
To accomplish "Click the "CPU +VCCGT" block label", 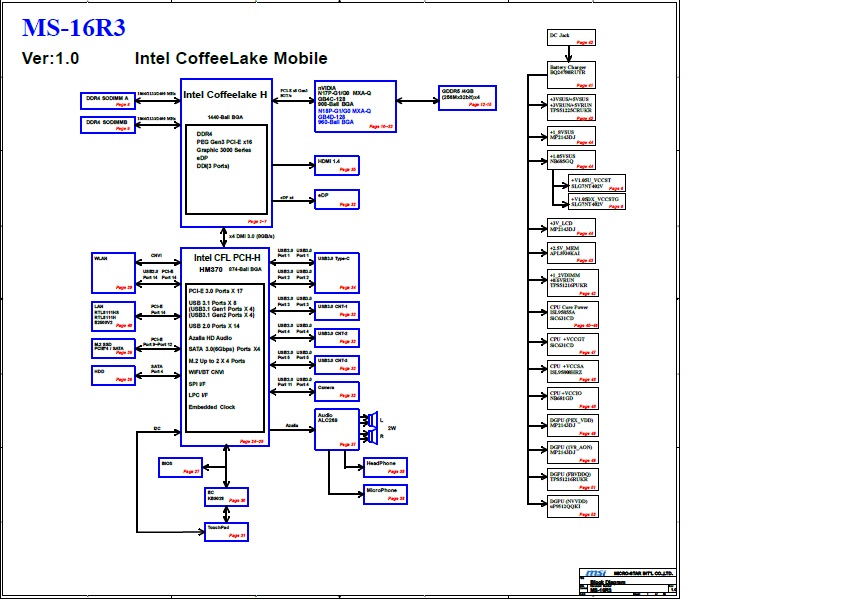I will [x=567, y=339].
